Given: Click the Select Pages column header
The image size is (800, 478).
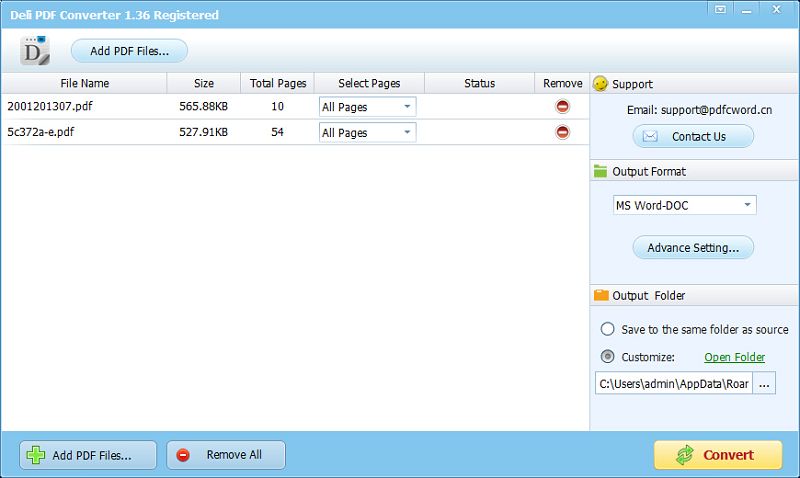Looking at the screenshot, I should pyautogui.click(x=369, y=83).
